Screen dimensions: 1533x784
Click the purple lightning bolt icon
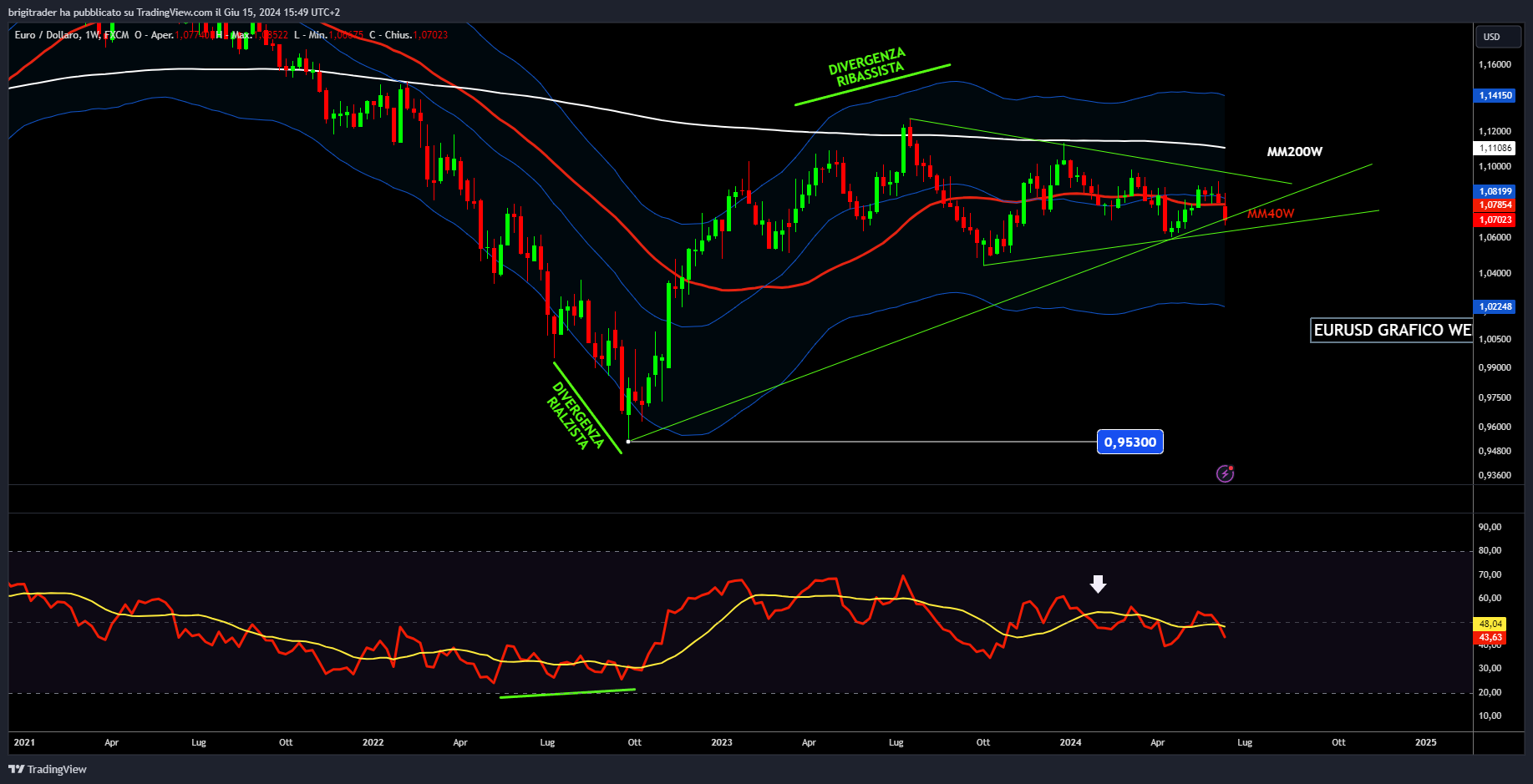tap(1225, 474)
